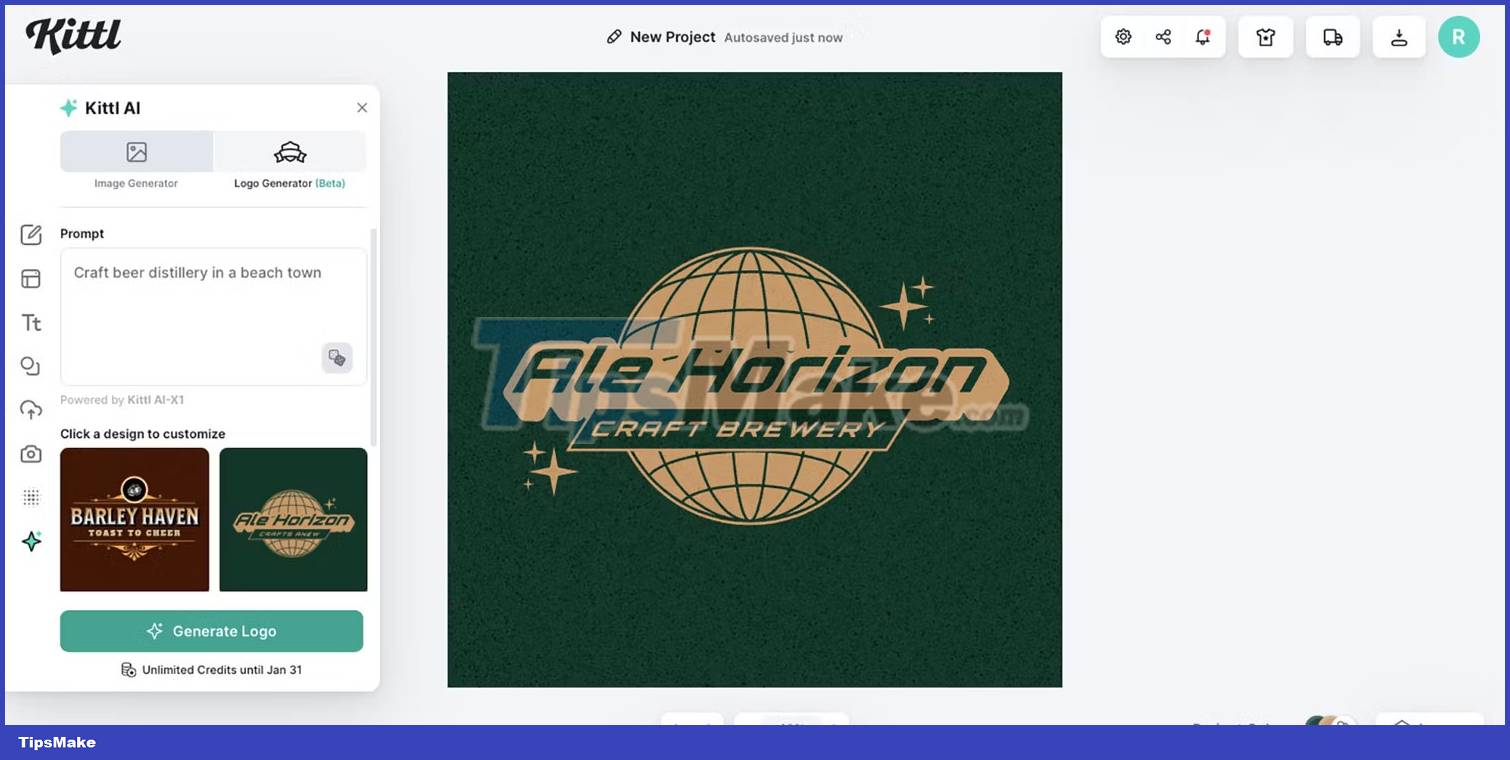Image resolution: width=1510 pixels, height=760 pixels.
Task: Open the templates layout icon in sidebar
Action: [x=31, y=278]
